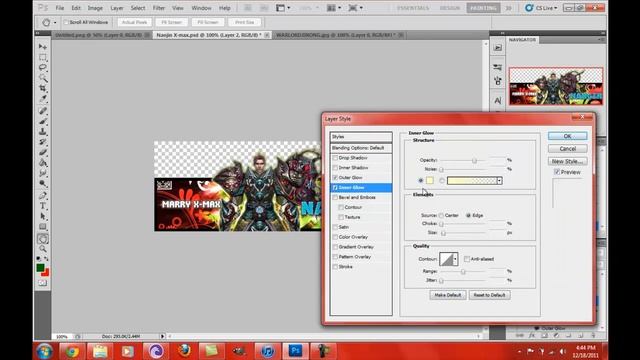Select the Crop tool
This screenshot has height=360, width=640.
pyautogui.click(x=42, y=88)
